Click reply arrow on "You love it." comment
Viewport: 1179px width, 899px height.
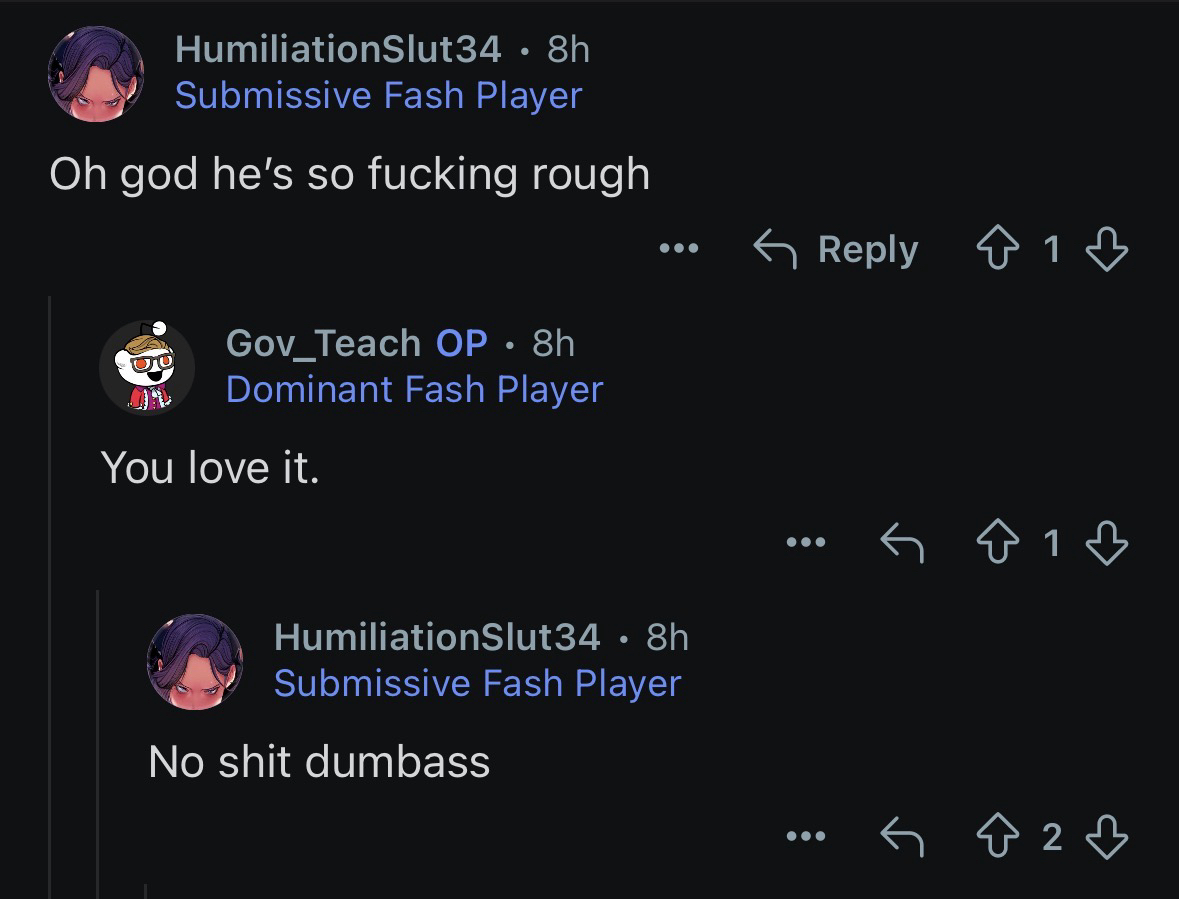(900, 543)
